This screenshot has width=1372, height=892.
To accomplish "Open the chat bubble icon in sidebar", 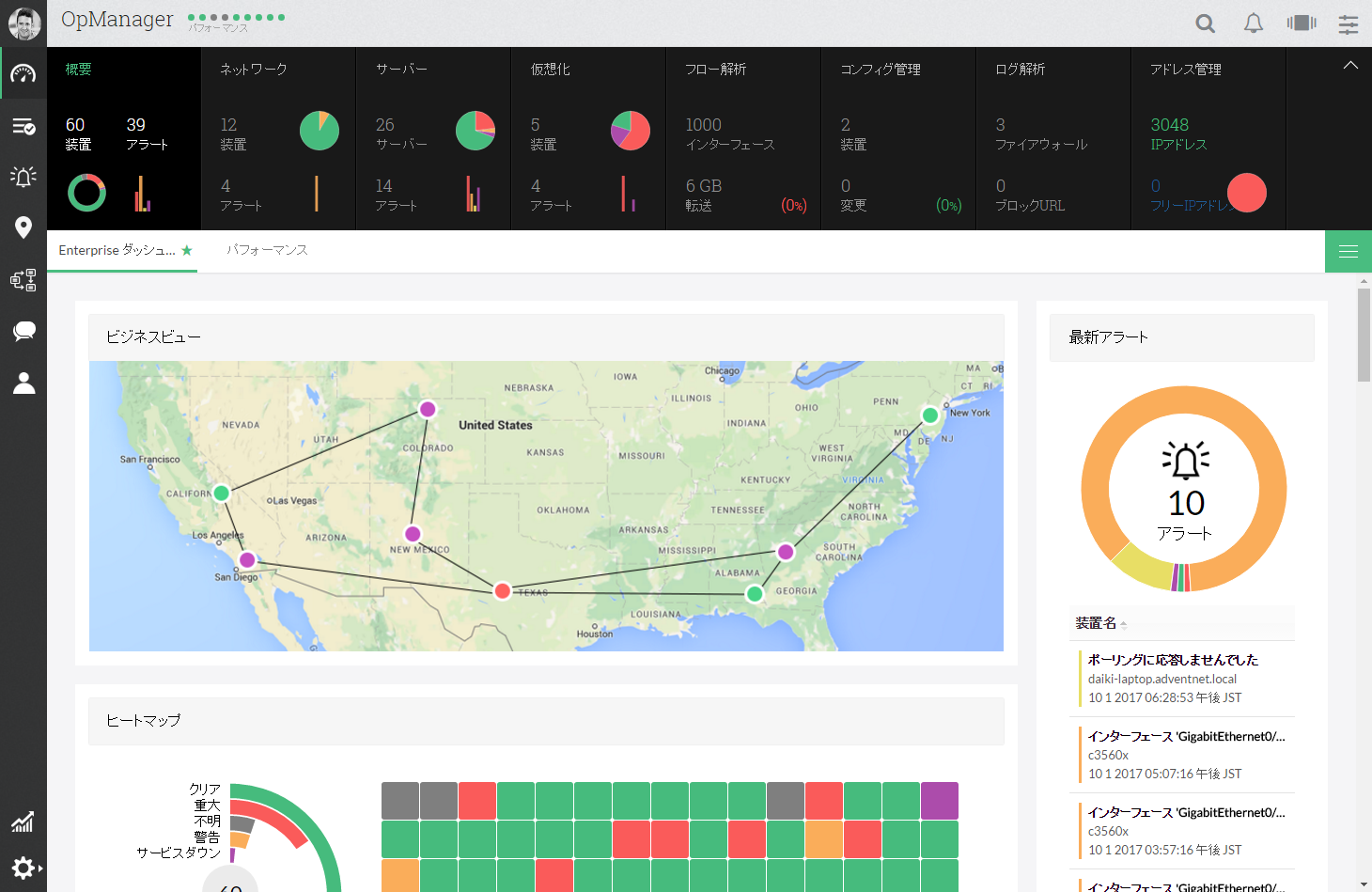I will coord(23,331).
